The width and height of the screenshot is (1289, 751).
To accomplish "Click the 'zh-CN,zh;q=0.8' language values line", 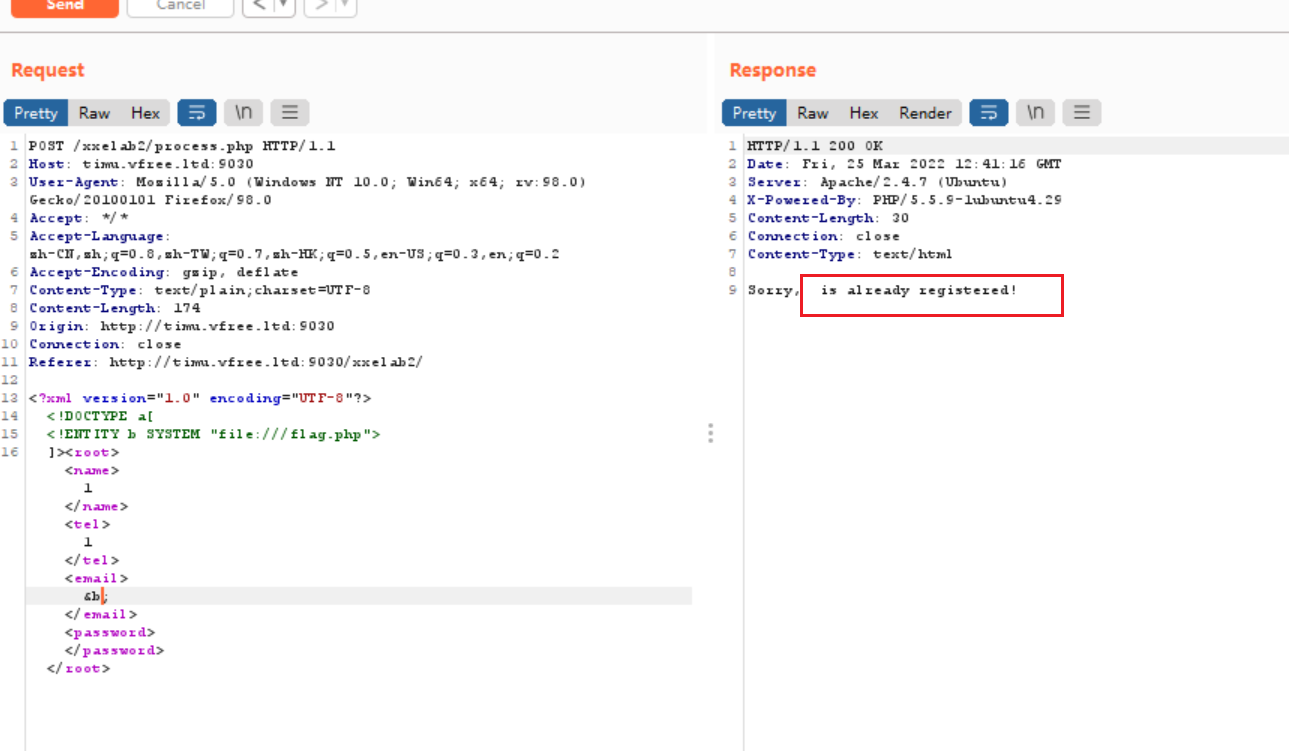I will click(294, 254).
